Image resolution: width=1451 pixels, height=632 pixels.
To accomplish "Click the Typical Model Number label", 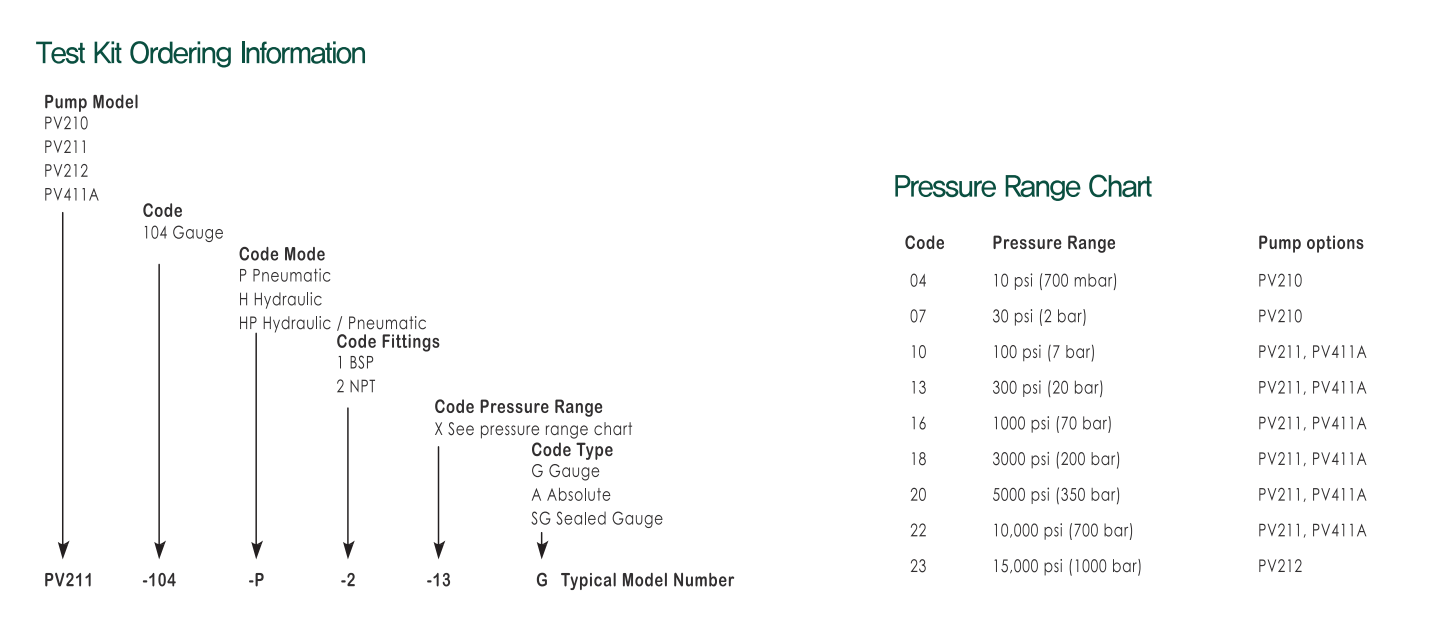I will click(647, 580).
